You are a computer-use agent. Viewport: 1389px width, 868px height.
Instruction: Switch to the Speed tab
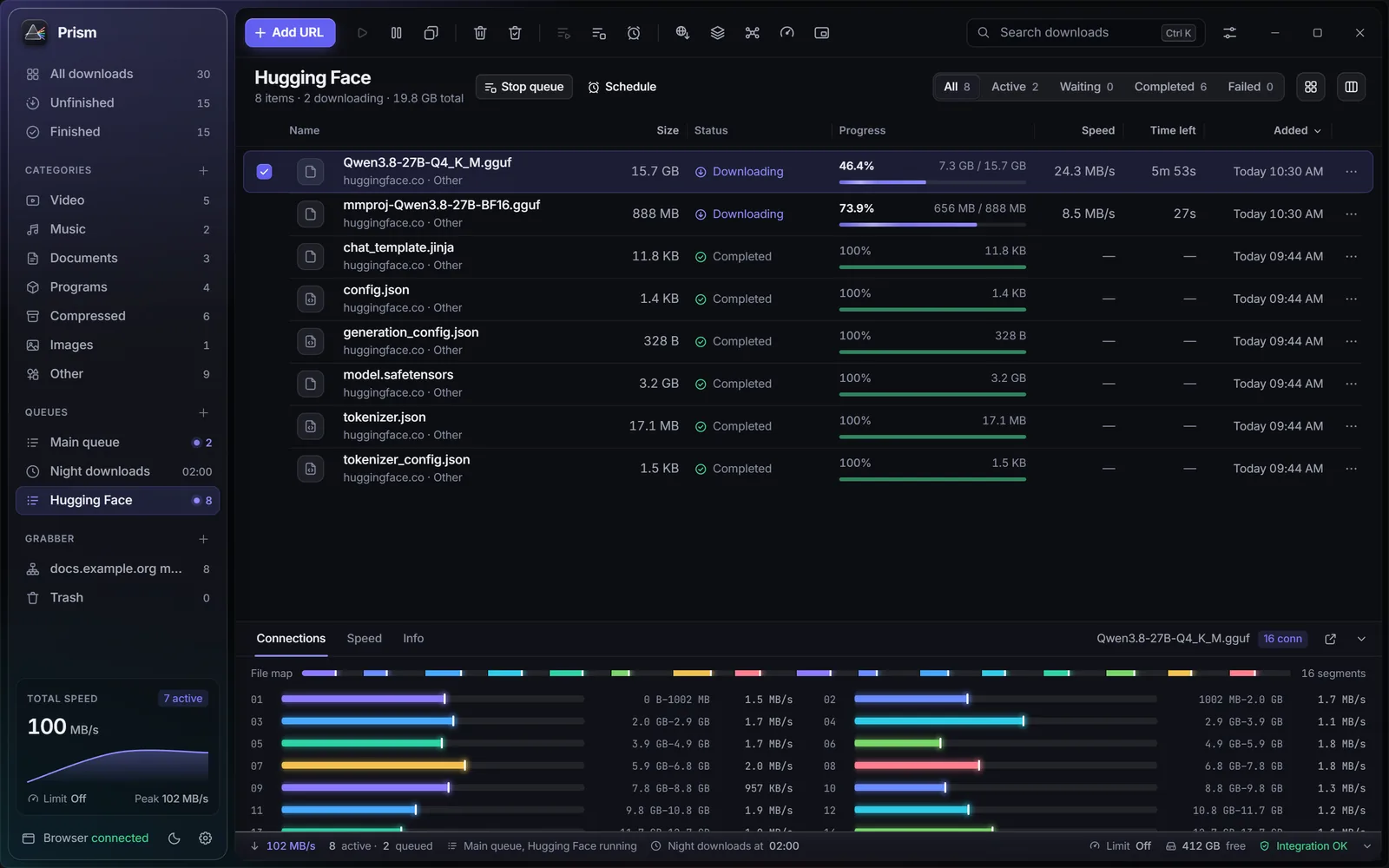tap(364, 639)
